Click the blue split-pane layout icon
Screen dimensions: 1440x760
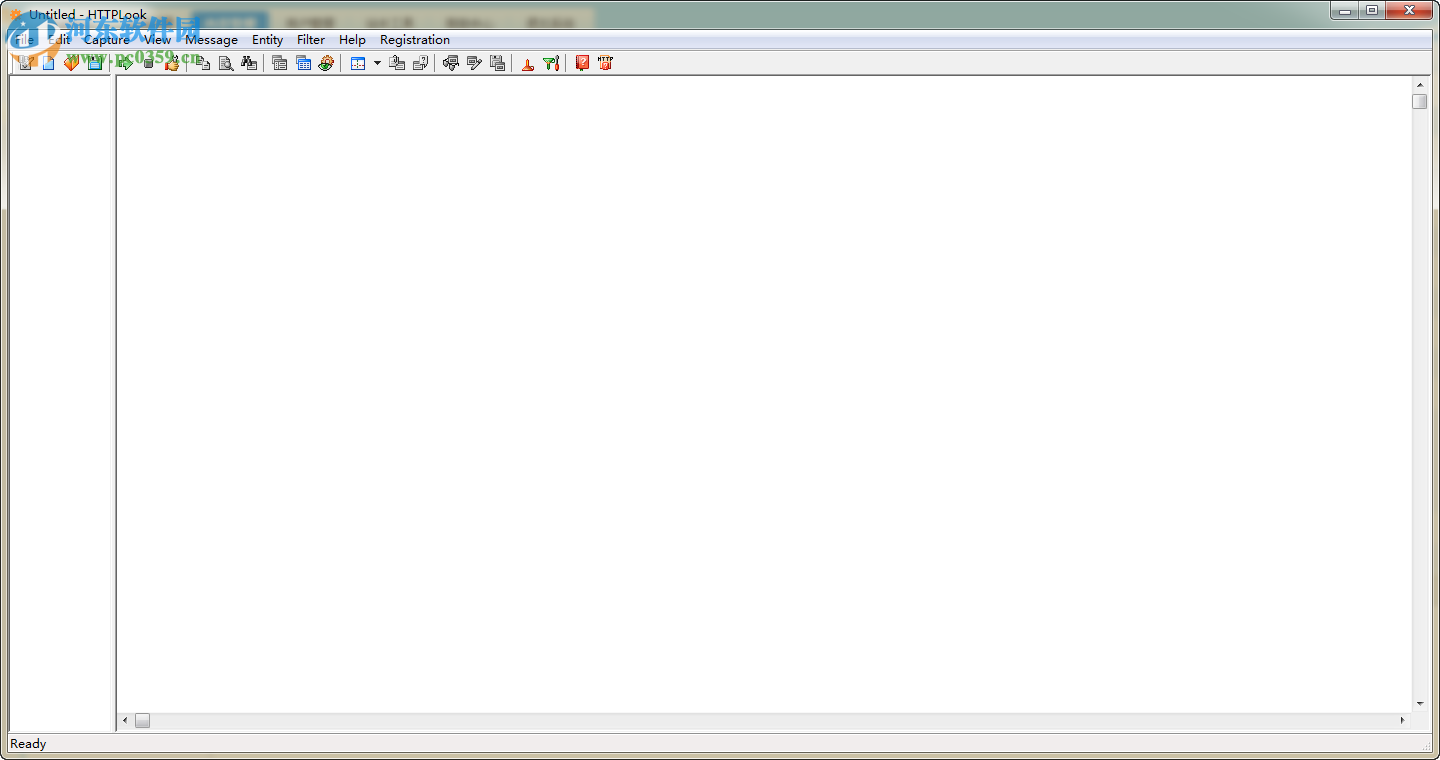pyautogui.click(x=358, y=63)
